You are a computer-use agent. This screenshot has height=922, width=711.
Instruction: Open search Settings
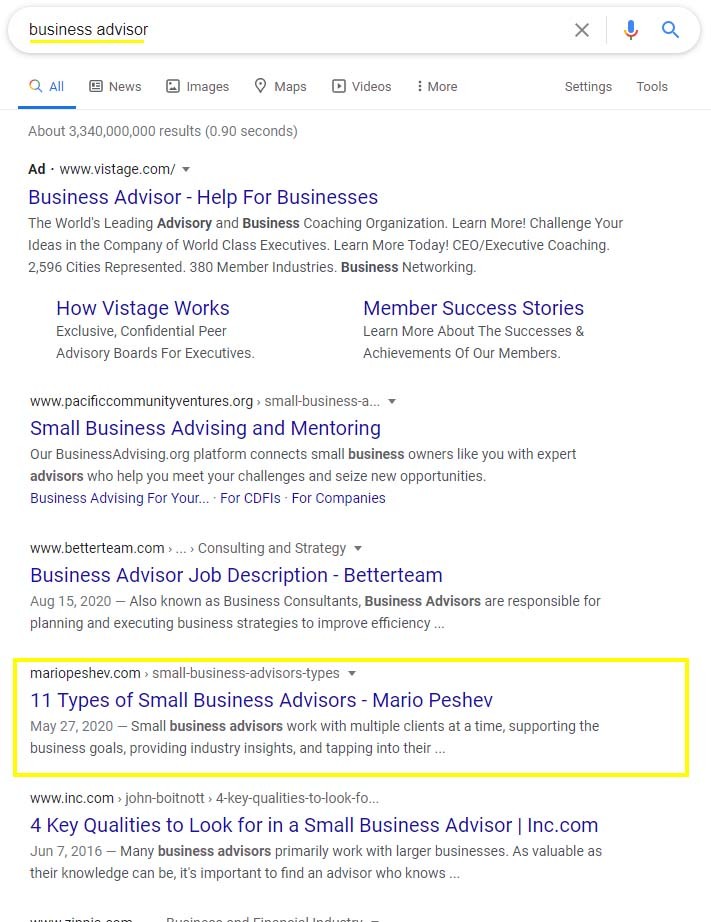pyautogui.click(x=588, y=86)
